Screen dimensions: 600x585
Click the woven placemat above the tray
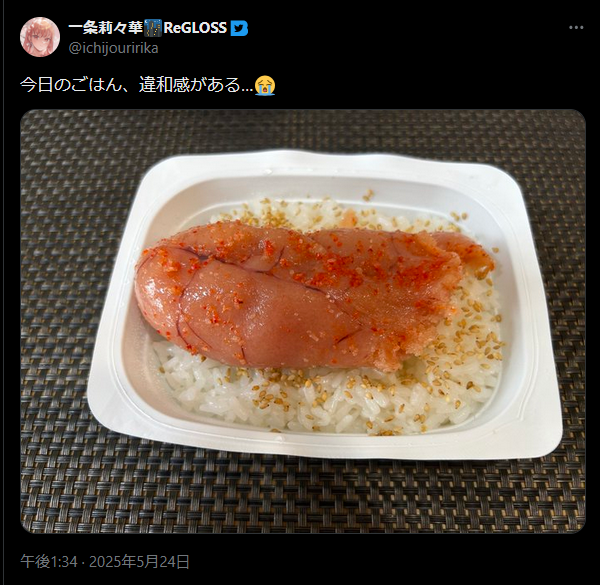pyautogui.click(x=302, y=130)
